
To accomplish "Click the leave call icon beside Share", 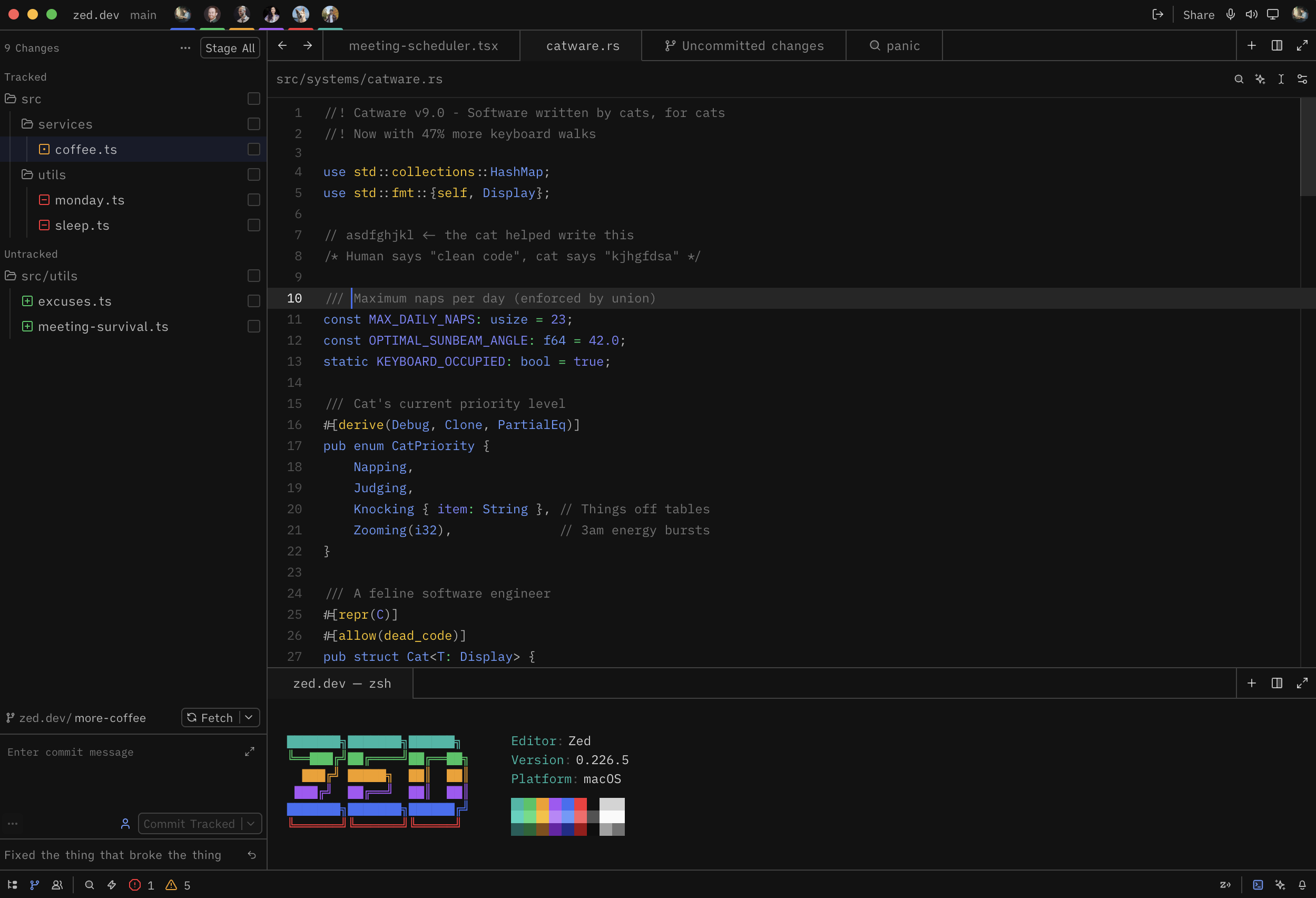I will [x=1157, y=14].
